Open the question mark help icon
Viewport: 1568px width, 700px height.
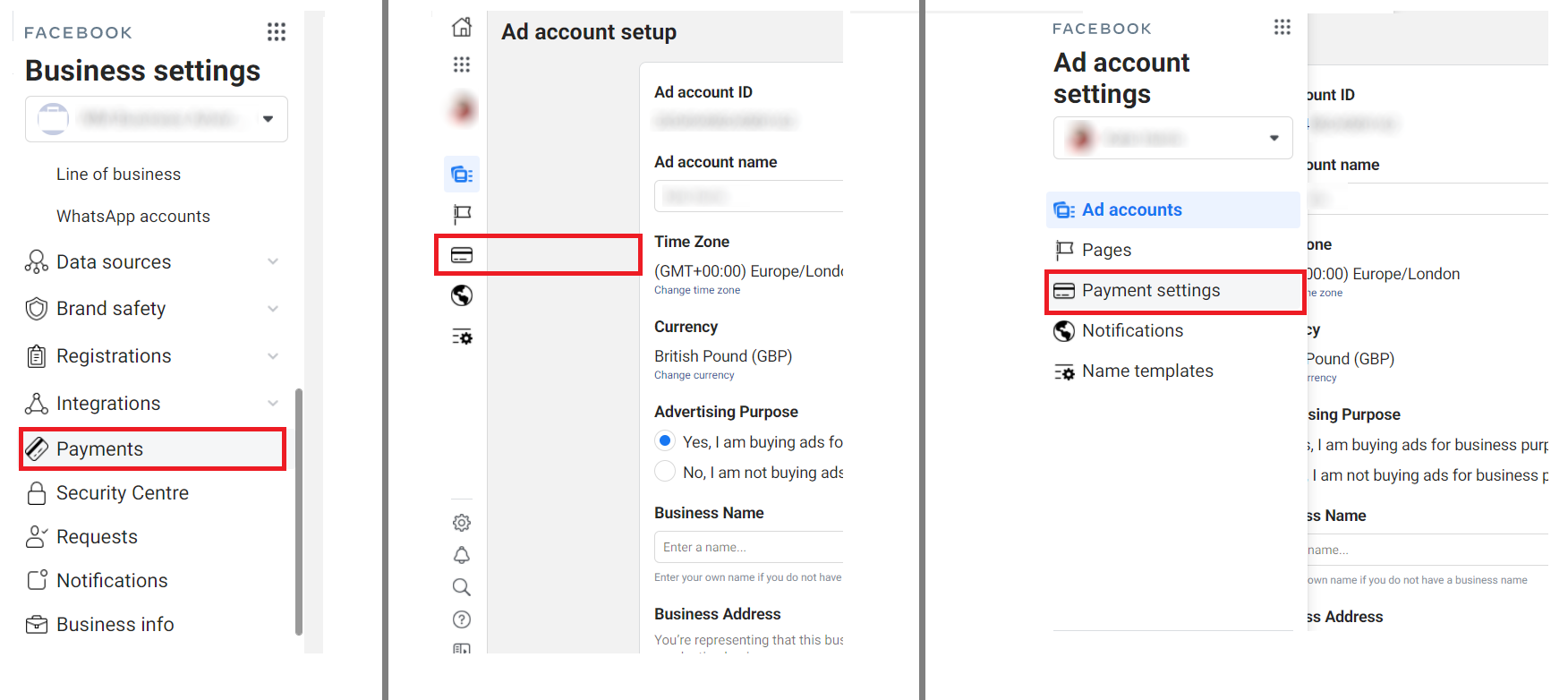[x=462, y=619]
